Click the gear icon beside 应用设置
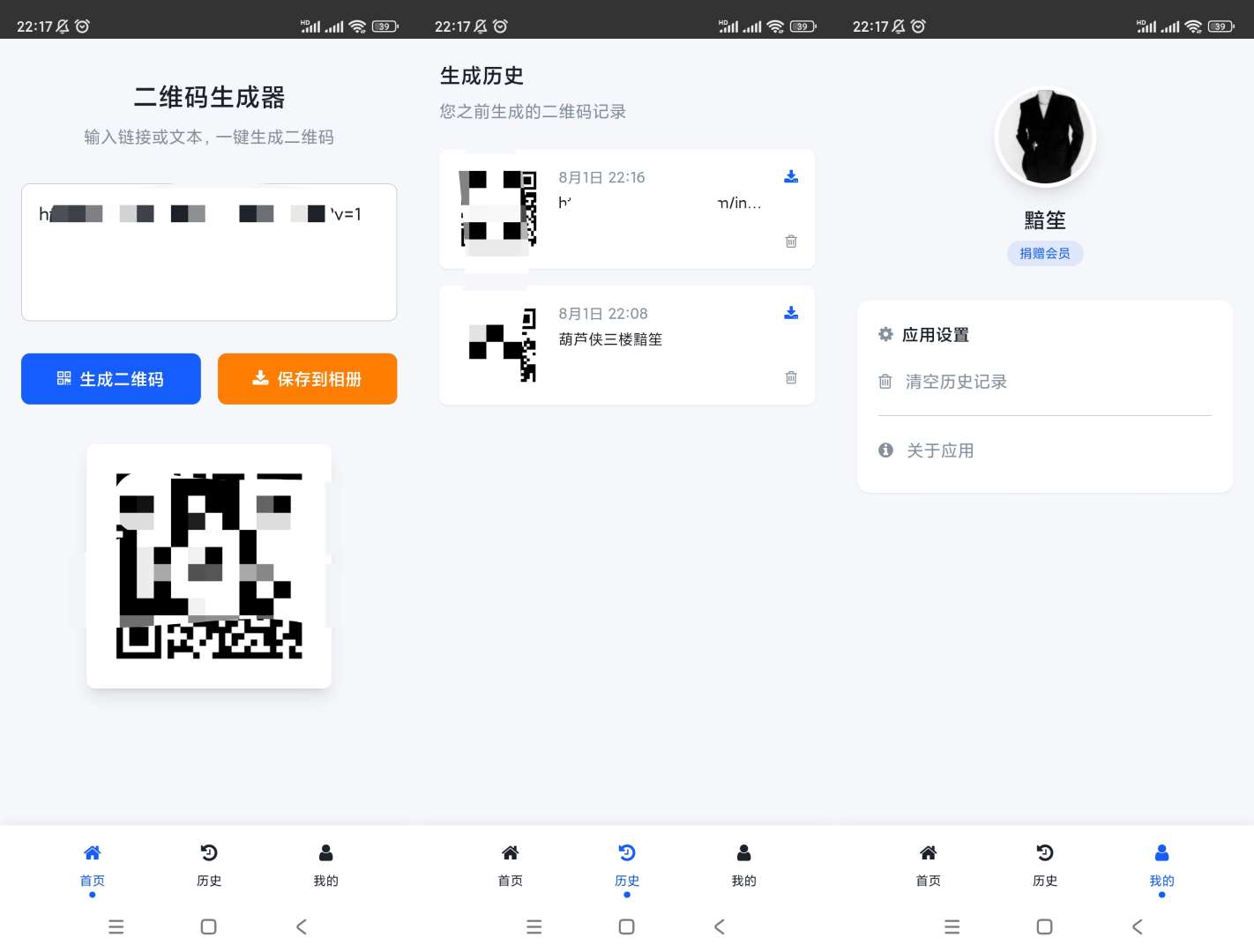This screenshot has height=952, width=1254. [885, 334]
